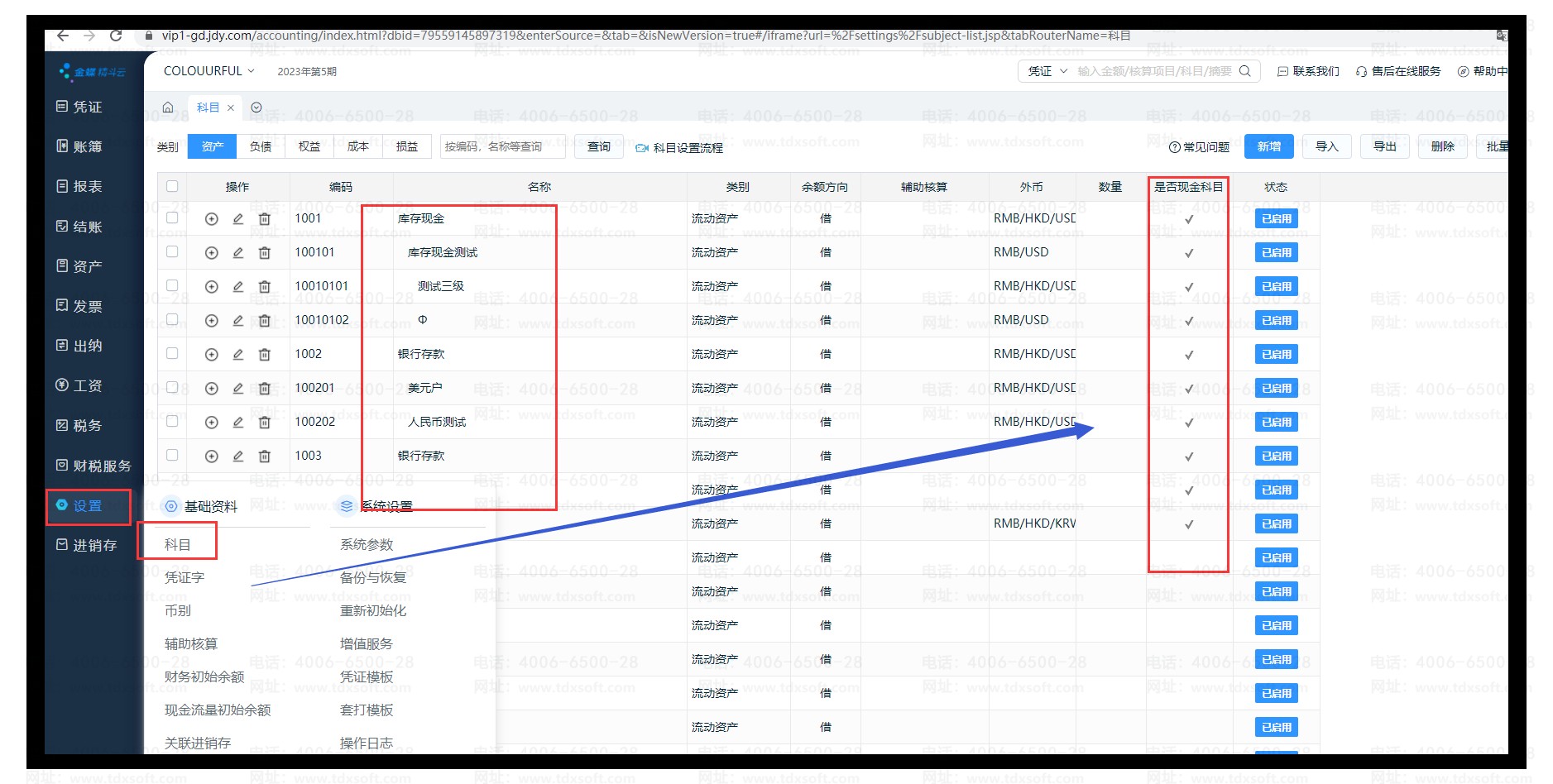
Task: Open the 凭证 search type dropdown
Action: 1047,71
